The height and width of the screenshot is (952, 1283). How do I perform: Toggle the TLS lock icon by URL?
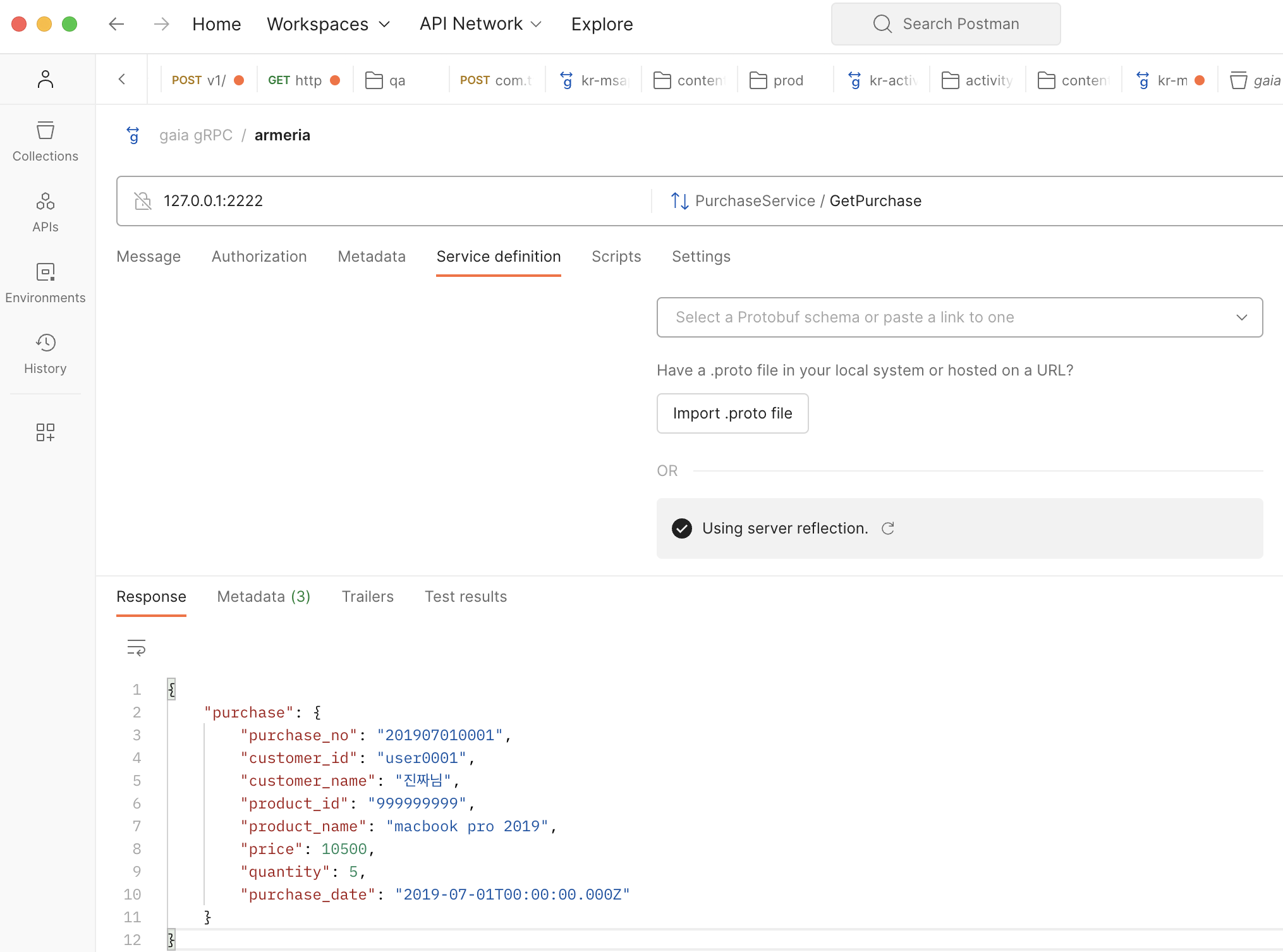pyautogui.click(x=143, y=201)
